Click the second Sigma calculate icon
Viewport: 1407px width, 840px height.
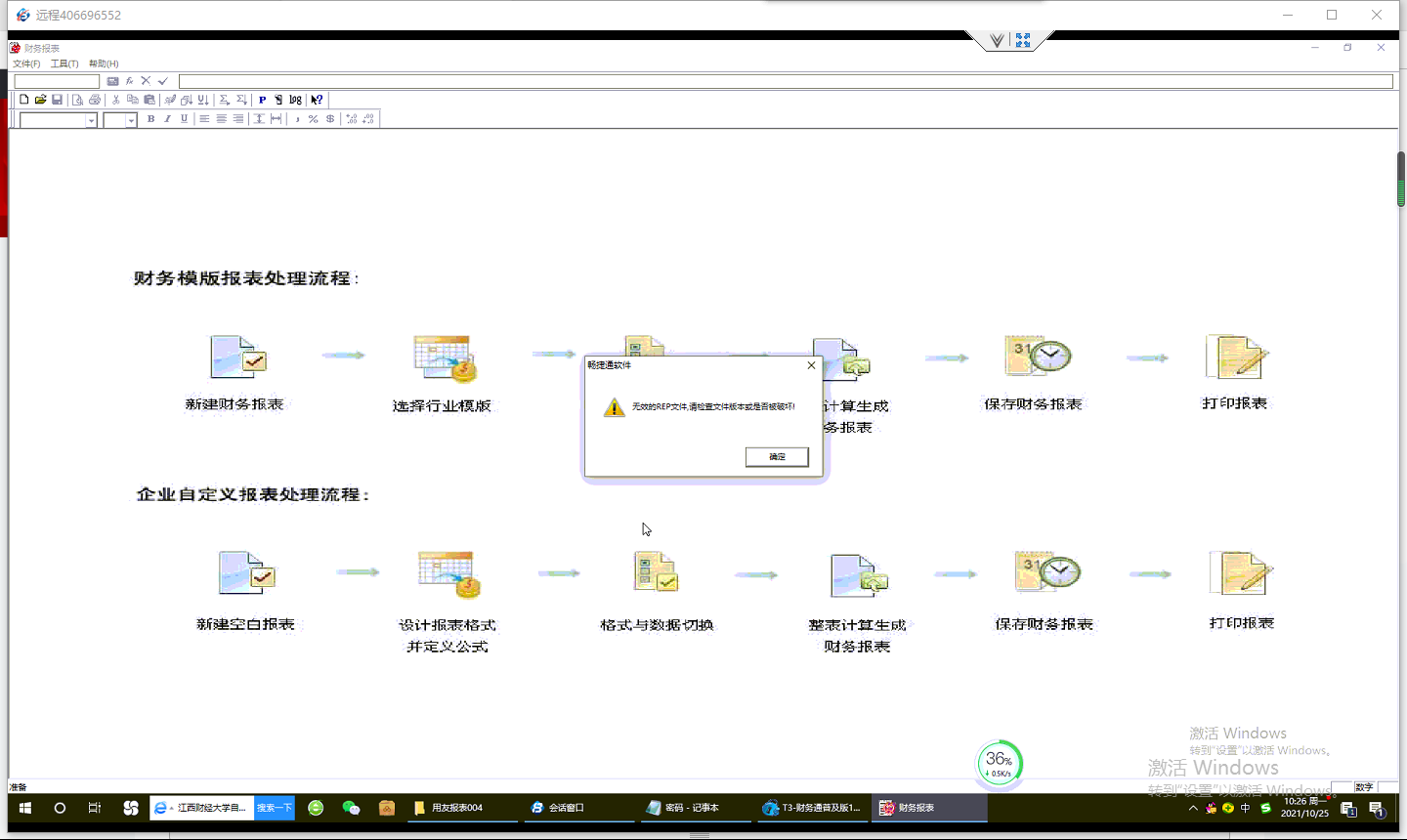tap(241, 100)
